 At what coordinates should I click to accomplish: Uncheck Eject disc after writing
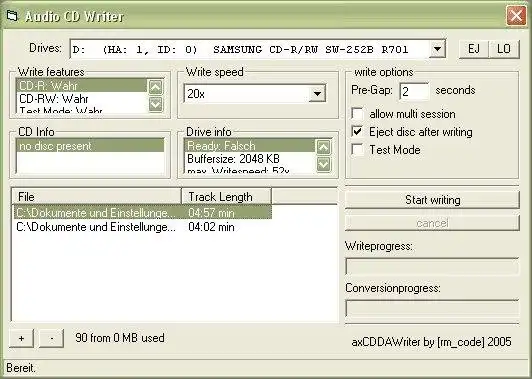point(358,132)
